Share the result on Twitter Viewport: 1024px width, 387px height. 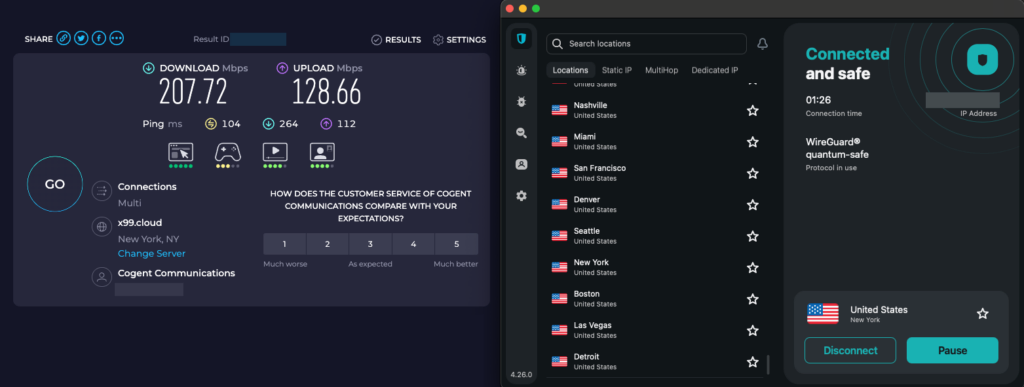click(x=81, y=39)
